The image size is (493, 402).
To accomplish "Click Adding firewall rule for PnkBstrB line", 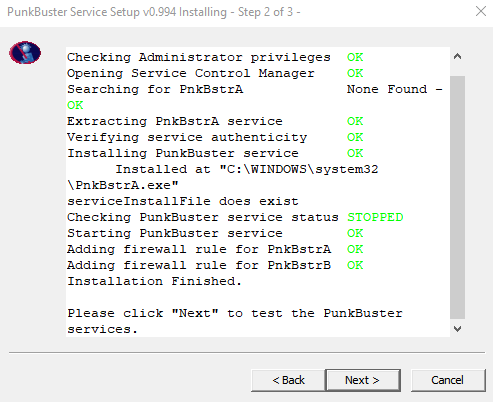I will [x=215, y=265].
